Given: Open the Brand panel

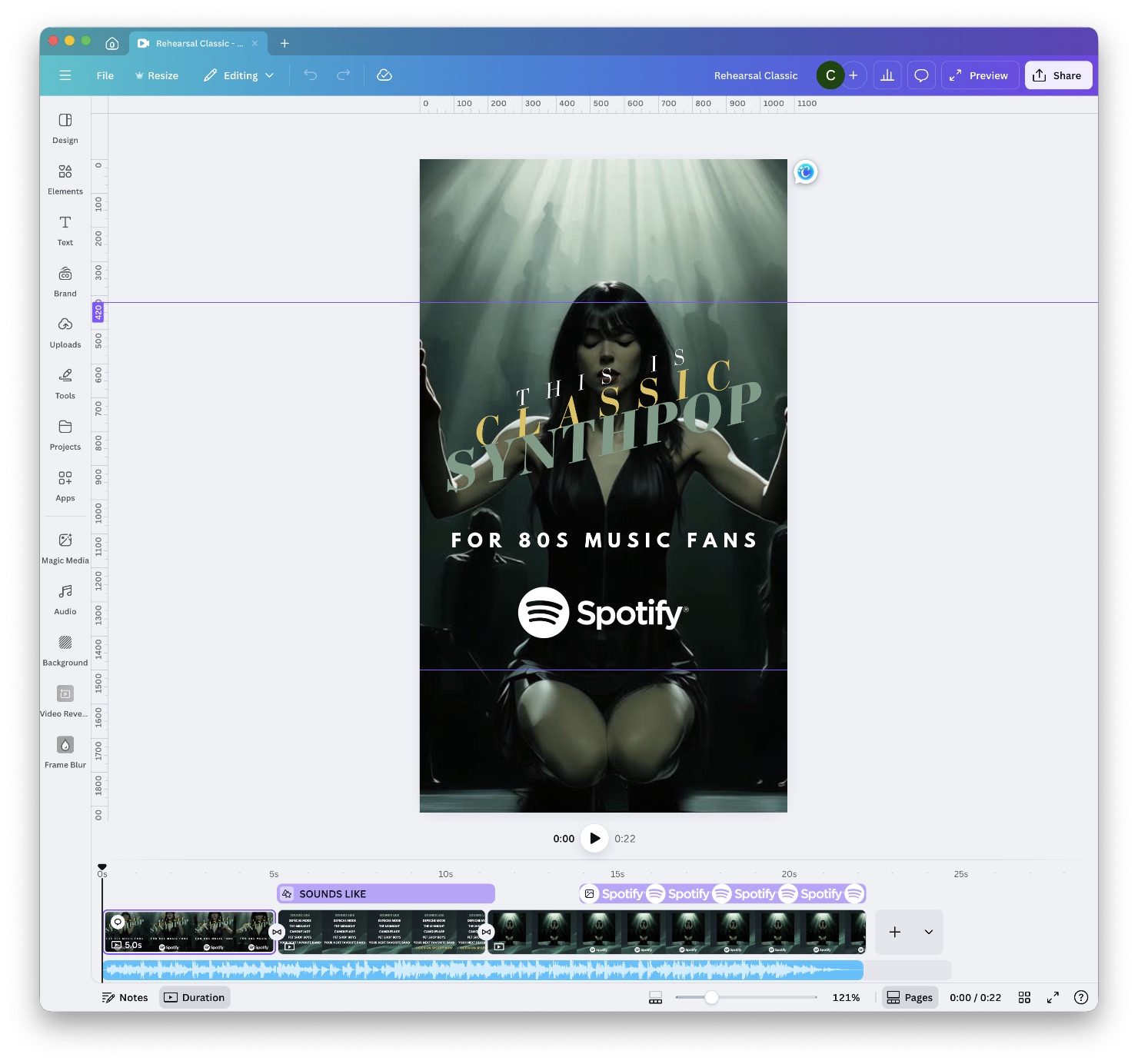Looking at the screenshot, I should [x=65, y=280].
